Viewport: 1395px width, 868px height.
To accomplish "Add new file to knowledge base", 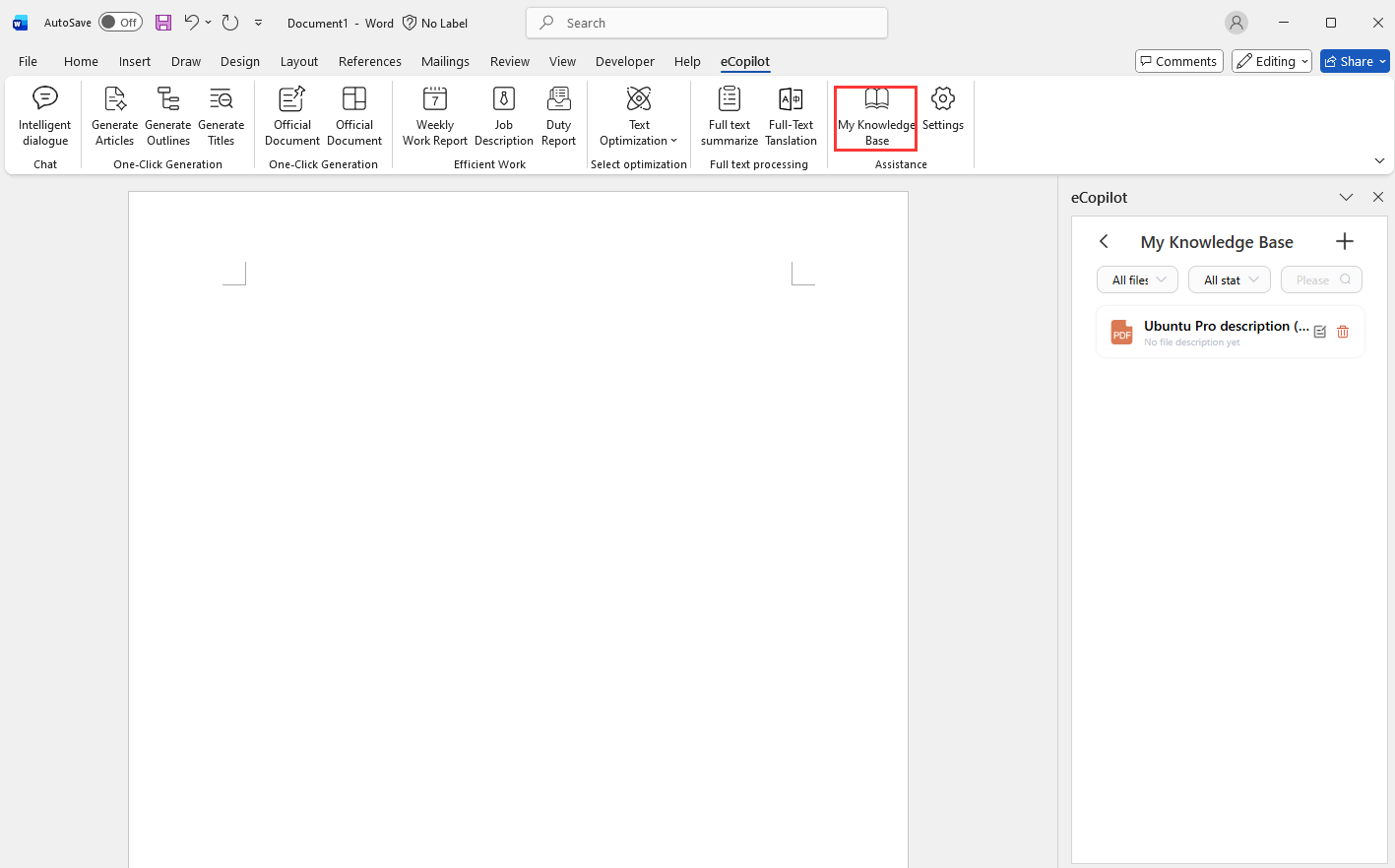I will (x=1344, y=242).
